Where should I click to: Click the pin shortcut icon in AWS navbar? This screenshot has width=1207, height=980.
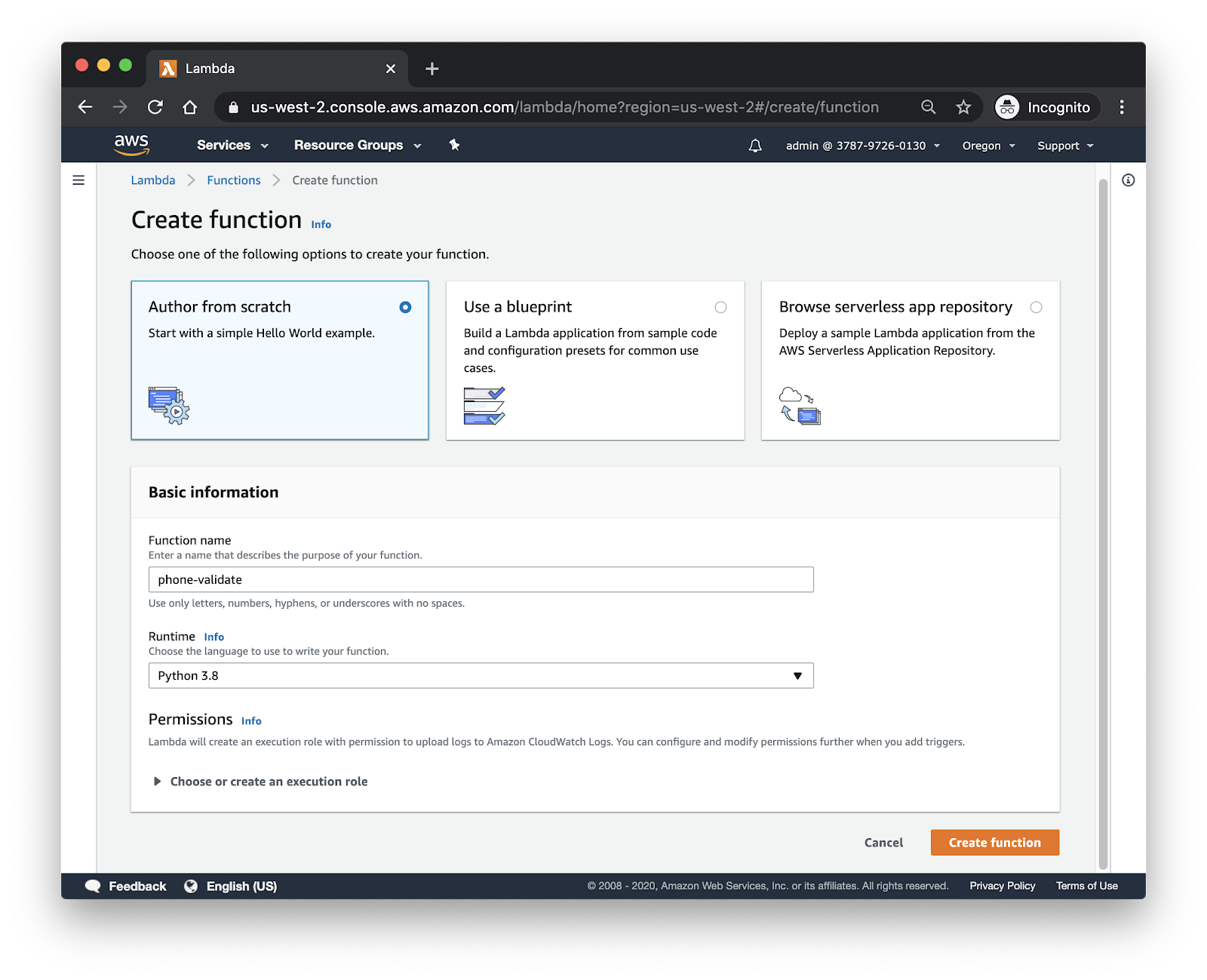point(454,145)
